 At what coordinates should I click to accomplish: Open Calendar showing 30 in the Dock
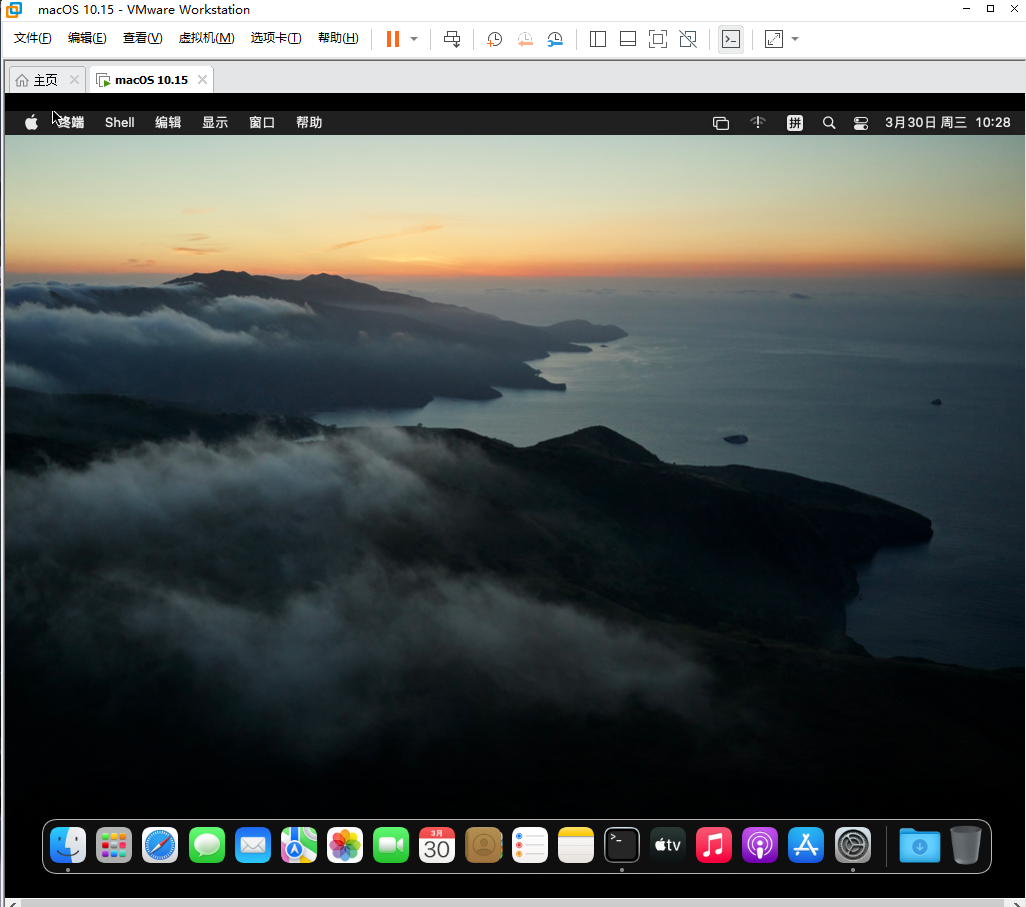[x=436, y=845]
